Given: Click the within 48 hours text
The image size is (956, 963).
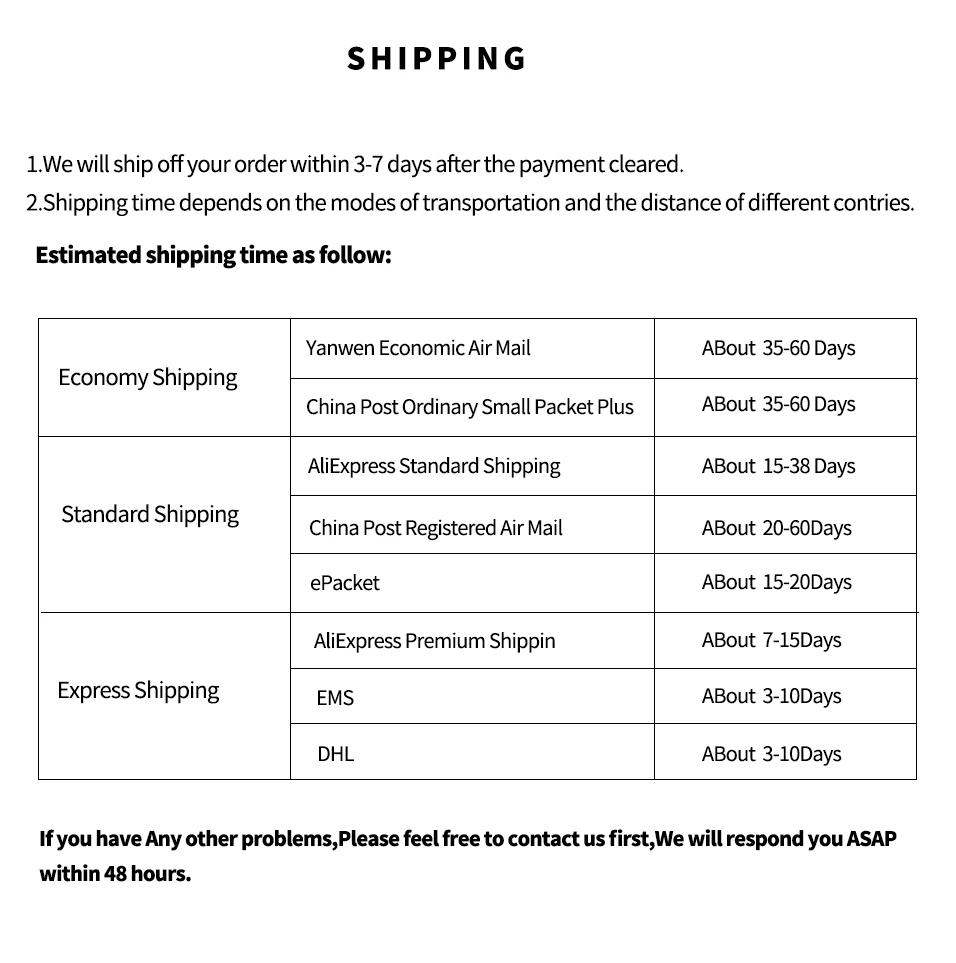Looking at the screenshot, I should [115, 873].
